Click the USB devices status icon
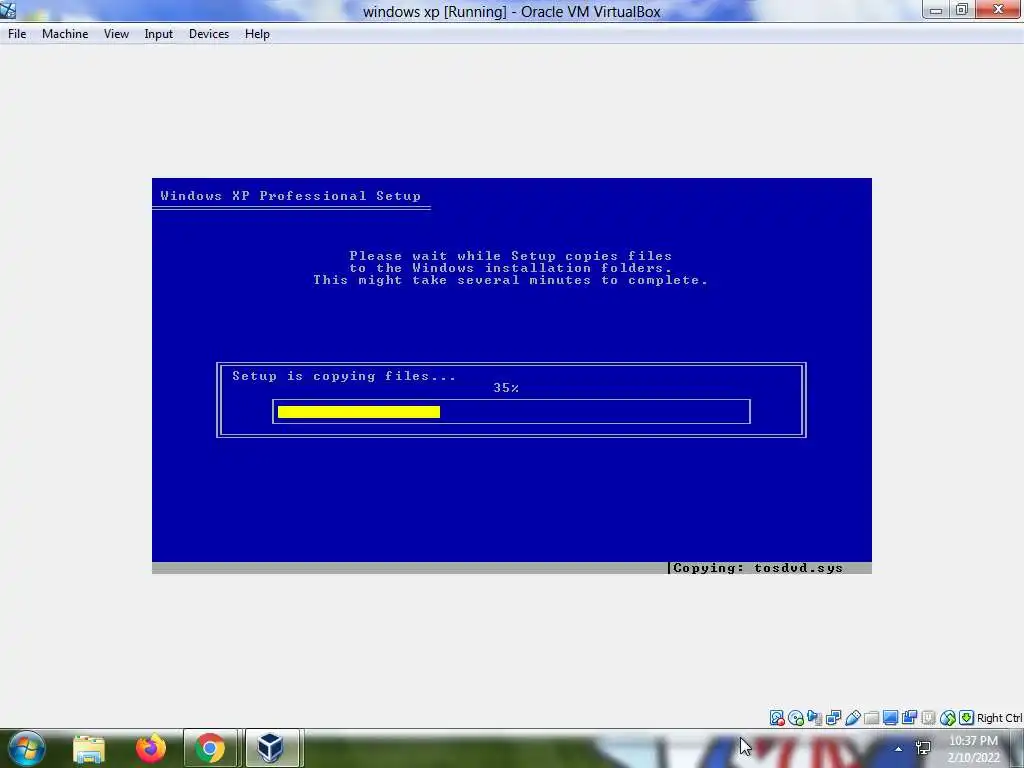Image resolution: width=1024 pixels, height=768 pixels. point(852,718)
